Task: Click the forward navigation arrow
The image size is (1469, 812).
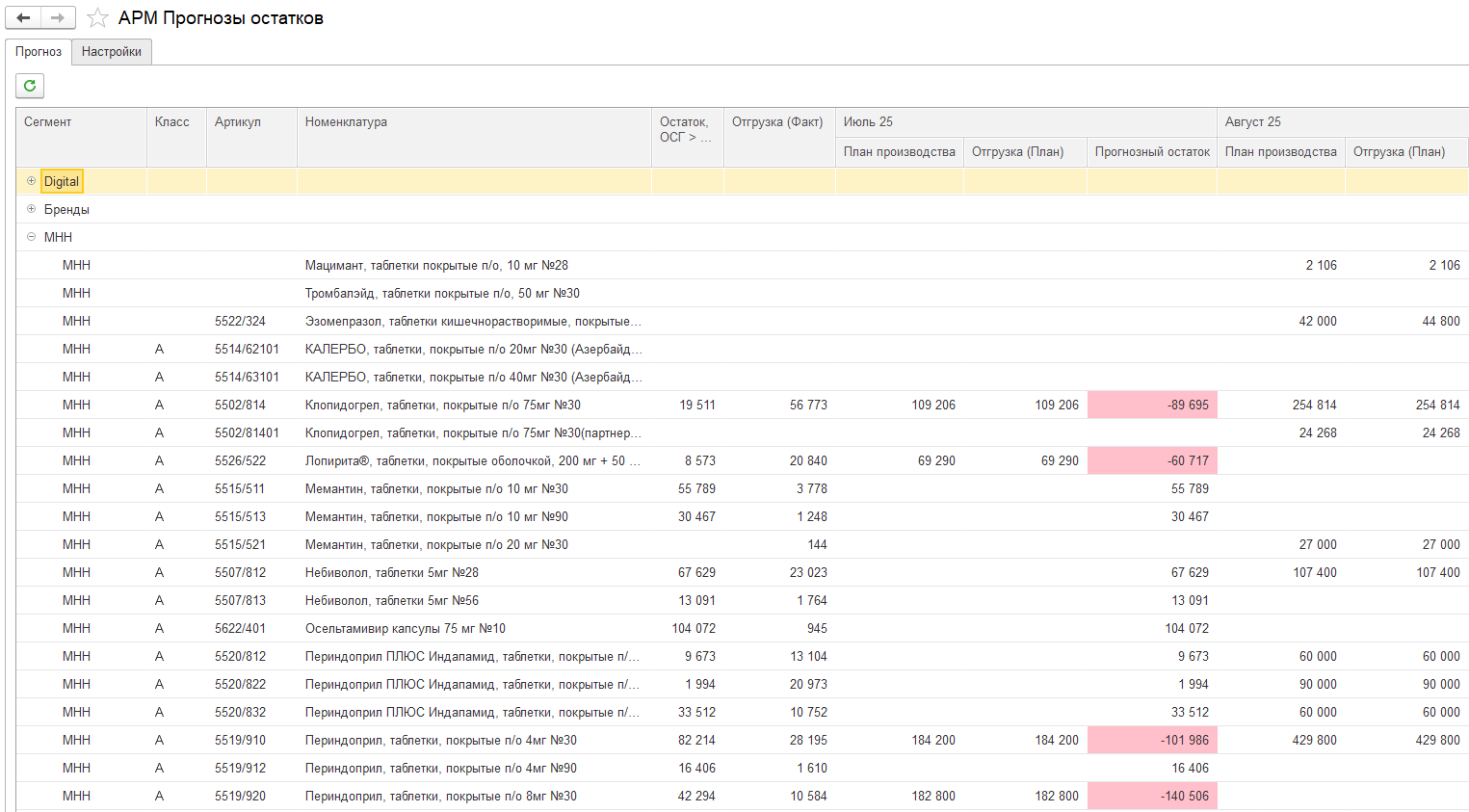Action: pos(58,17)
